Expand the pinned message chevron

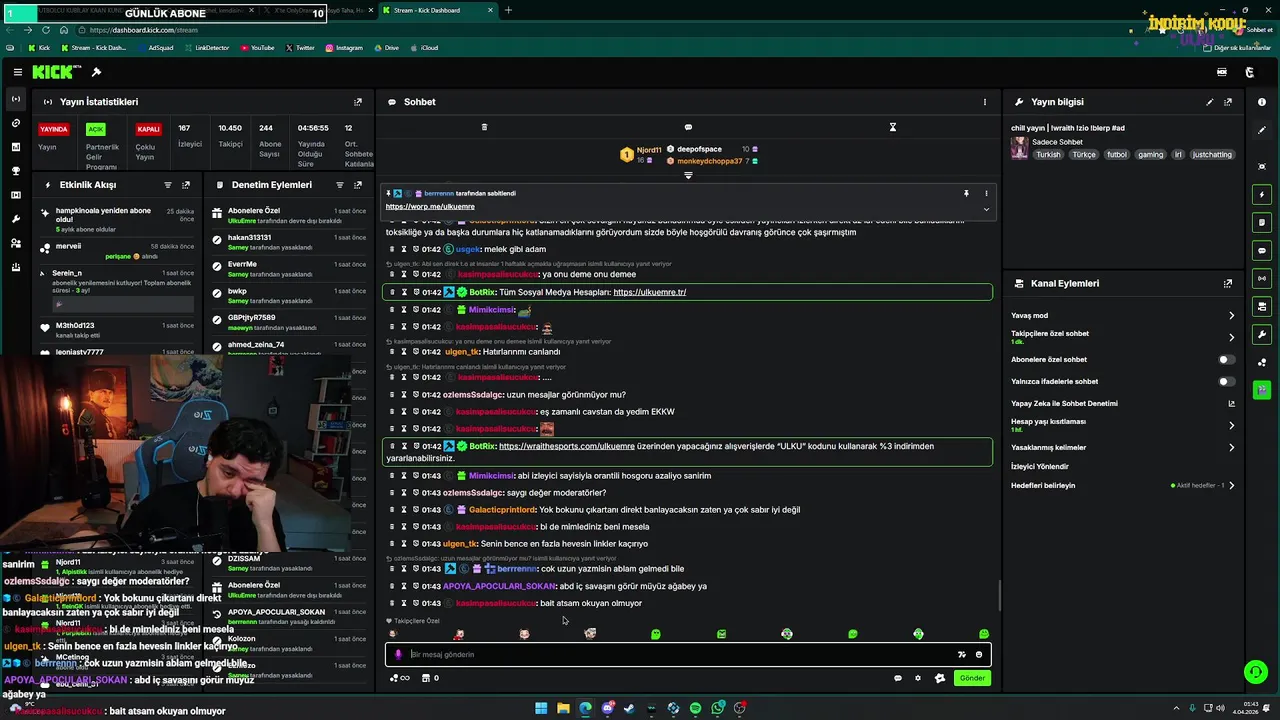pos(986,209)
